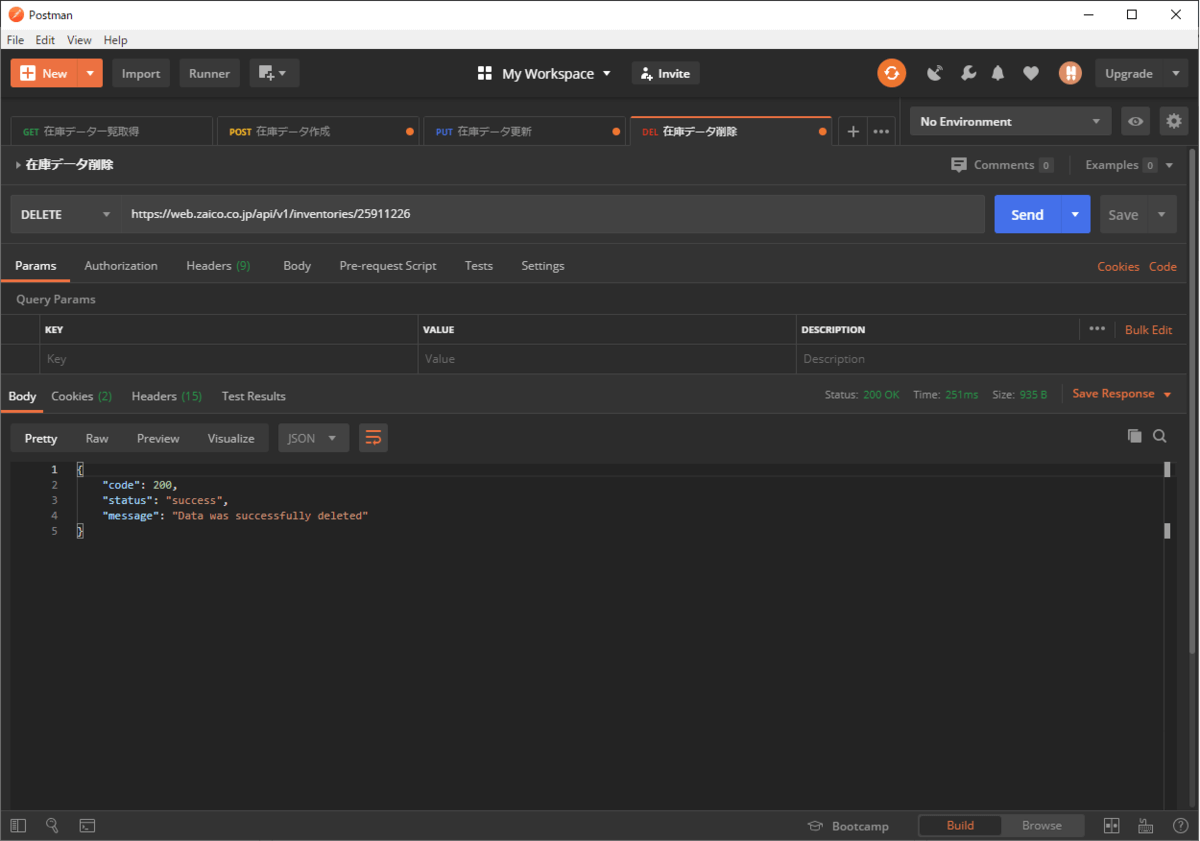The height and width of the screenshot is (841, 1200).
Task: Open the notifications bell icon
Action: coord(998,73)
